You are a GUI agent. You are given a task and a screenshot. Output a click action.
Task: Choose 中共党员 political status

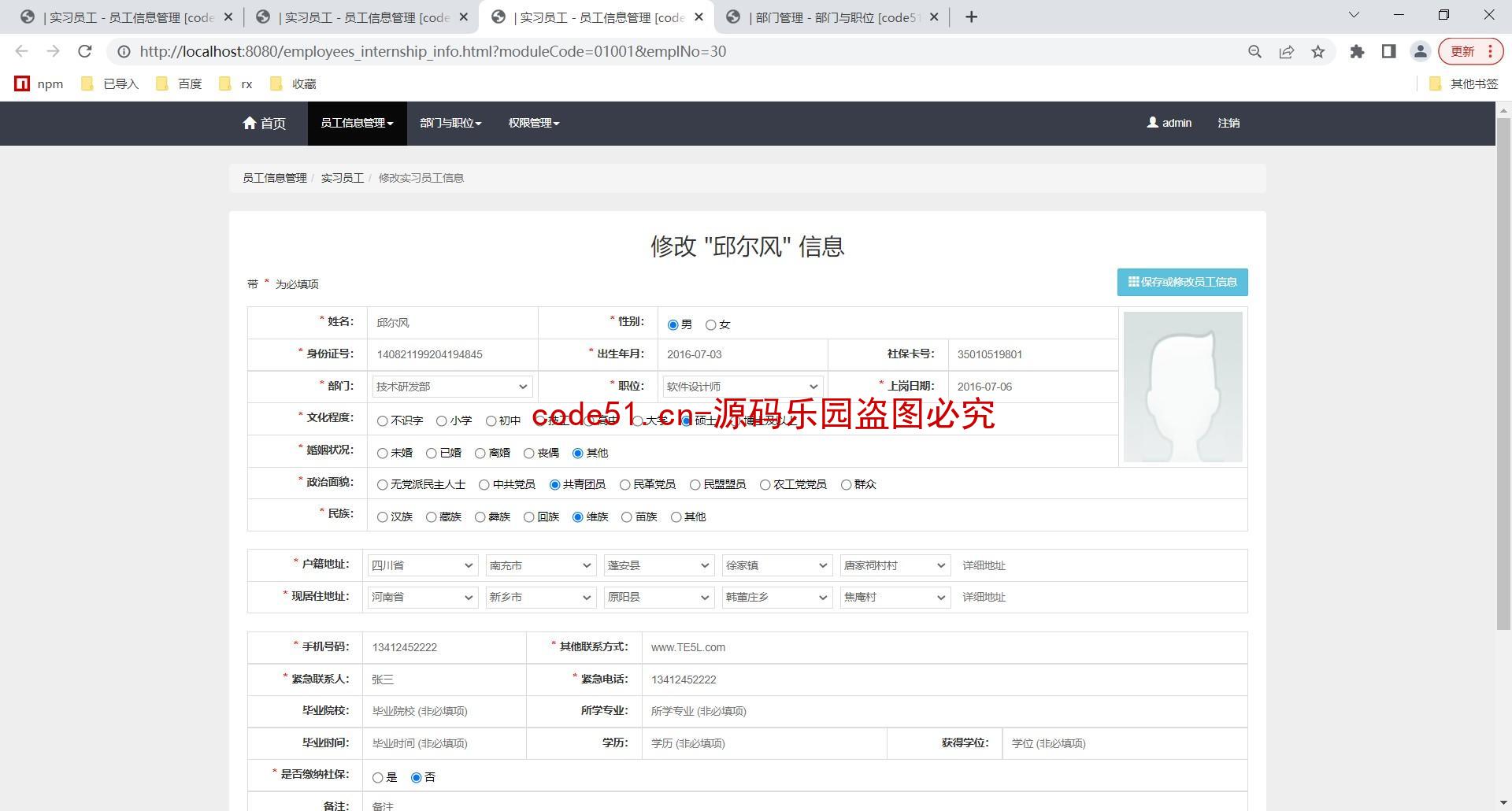(484, 484)
